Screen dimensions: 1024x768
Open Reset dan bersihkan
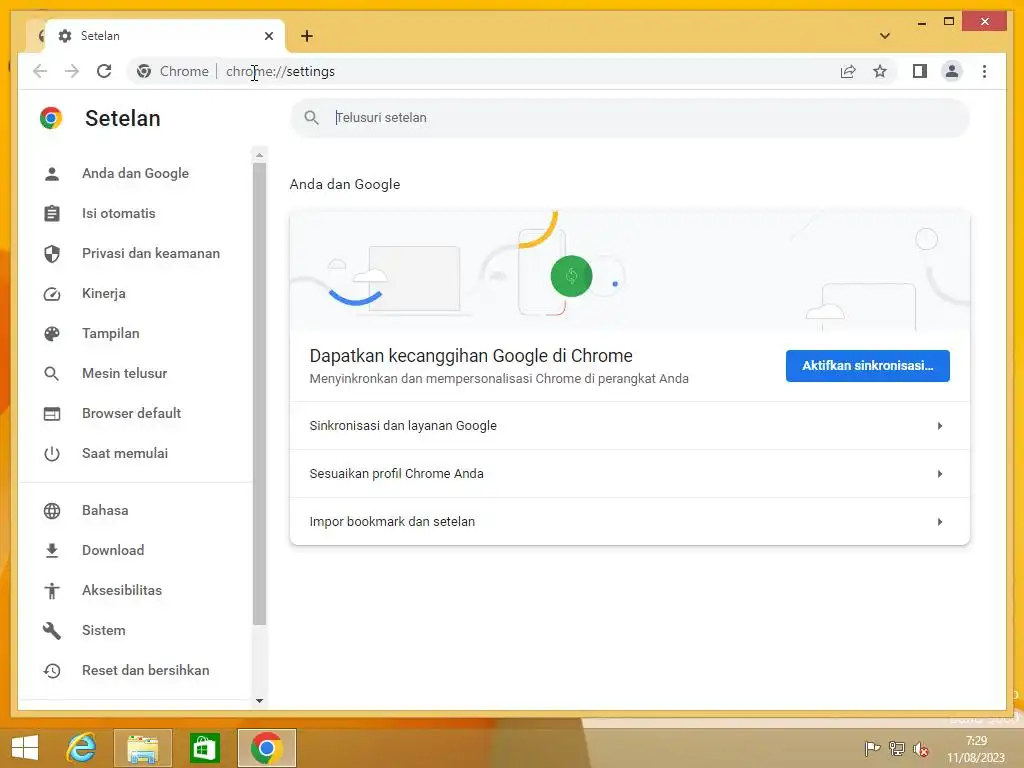(146, 671)
